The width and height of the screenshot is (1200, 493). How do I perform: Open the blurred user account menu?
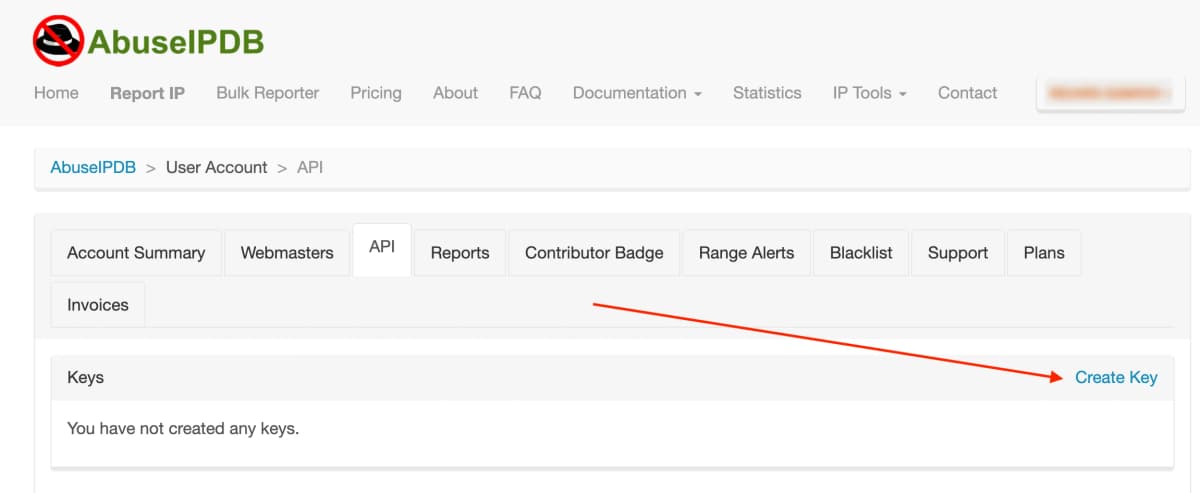click(1104, 93)
